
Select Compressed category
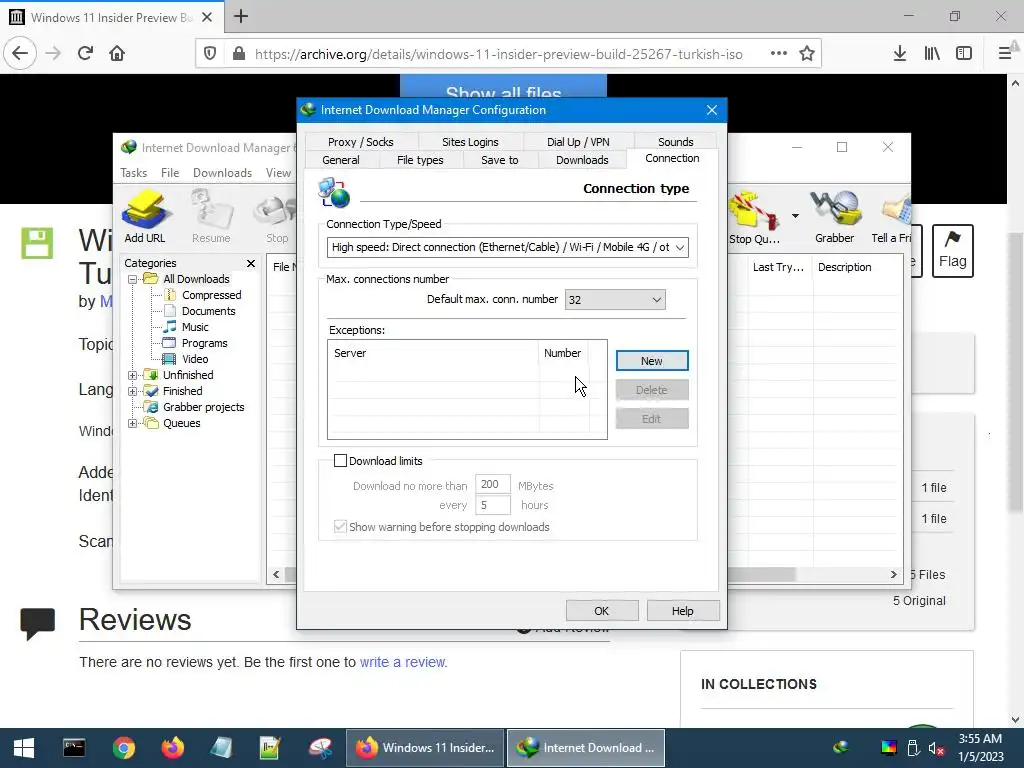[212, 295]
